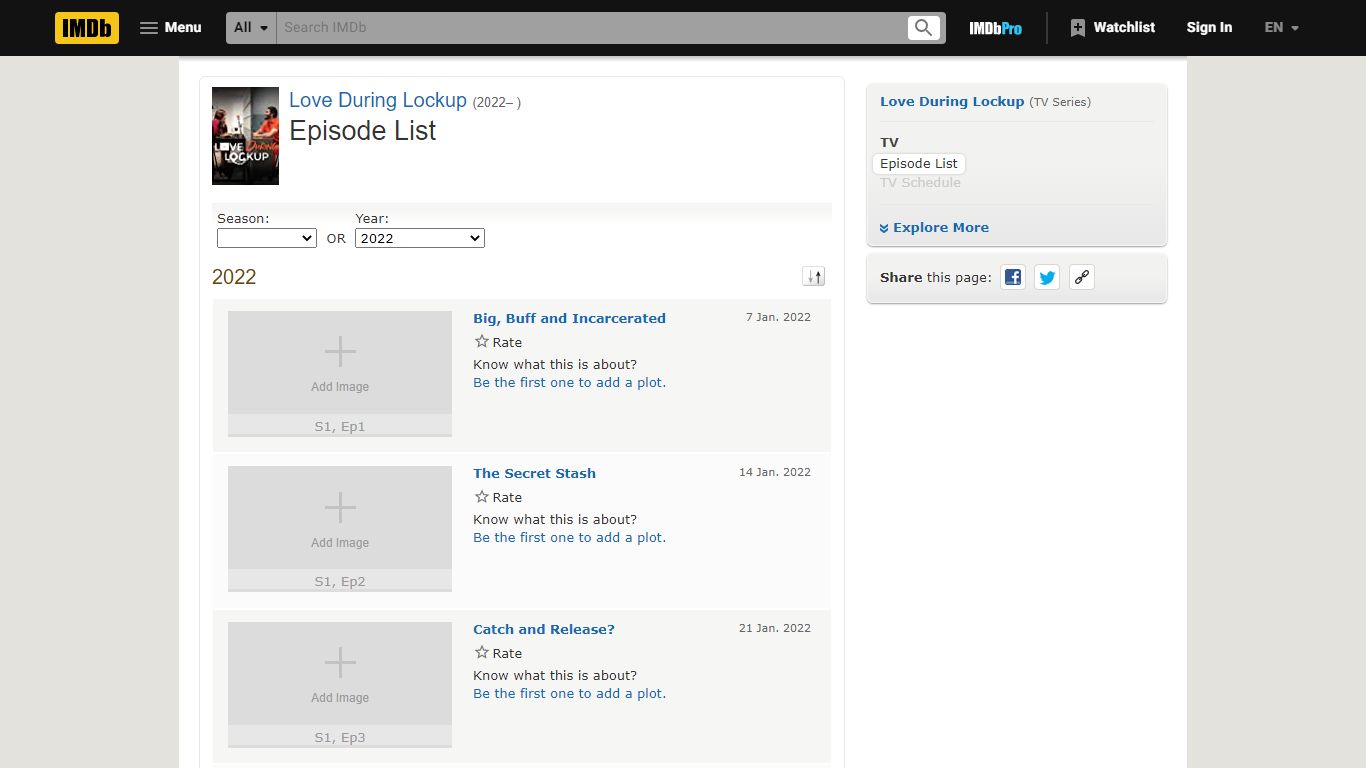The image size is (1366, 768).
Task: Add a plot for Catch and Release?
Action: coord(569,693)
